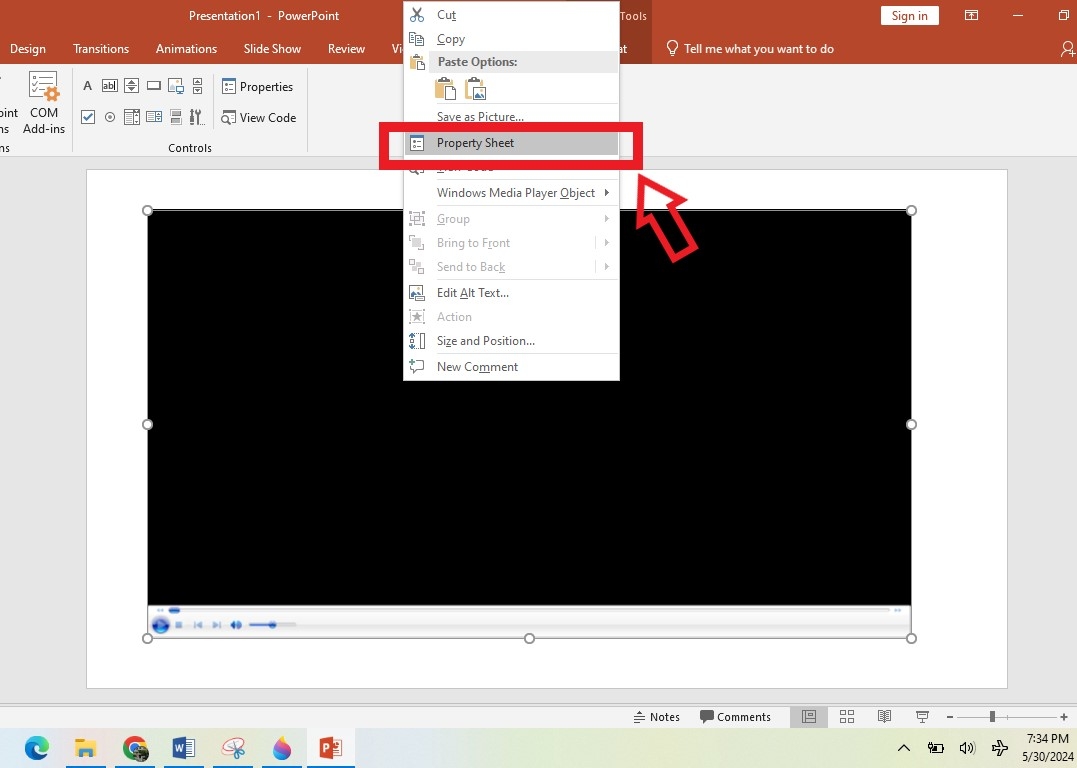Insert a Combo Box control
The width and height of the screenshot is (1077, 768).
(x=153, y=117)
